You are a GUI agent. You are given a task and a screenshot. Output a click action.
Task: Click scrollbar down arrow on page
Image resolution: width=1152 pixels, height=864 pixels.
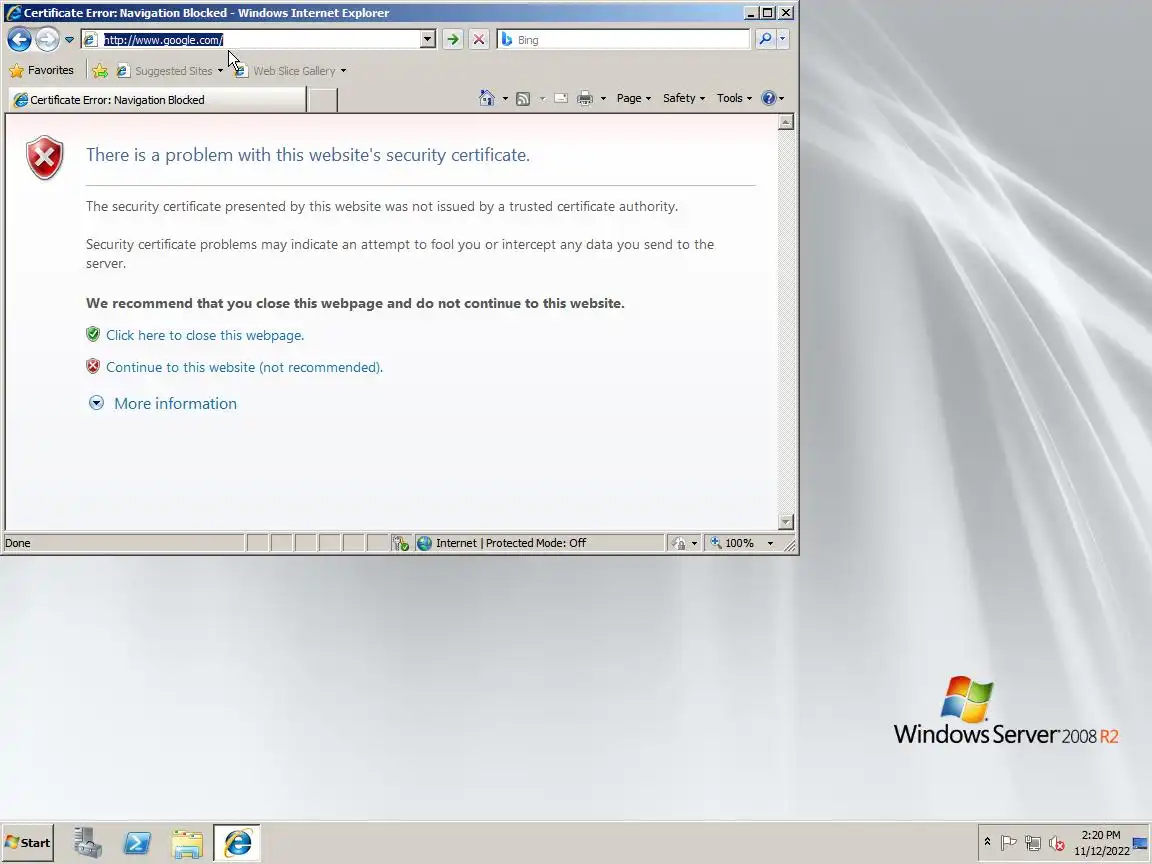[785, 522]
